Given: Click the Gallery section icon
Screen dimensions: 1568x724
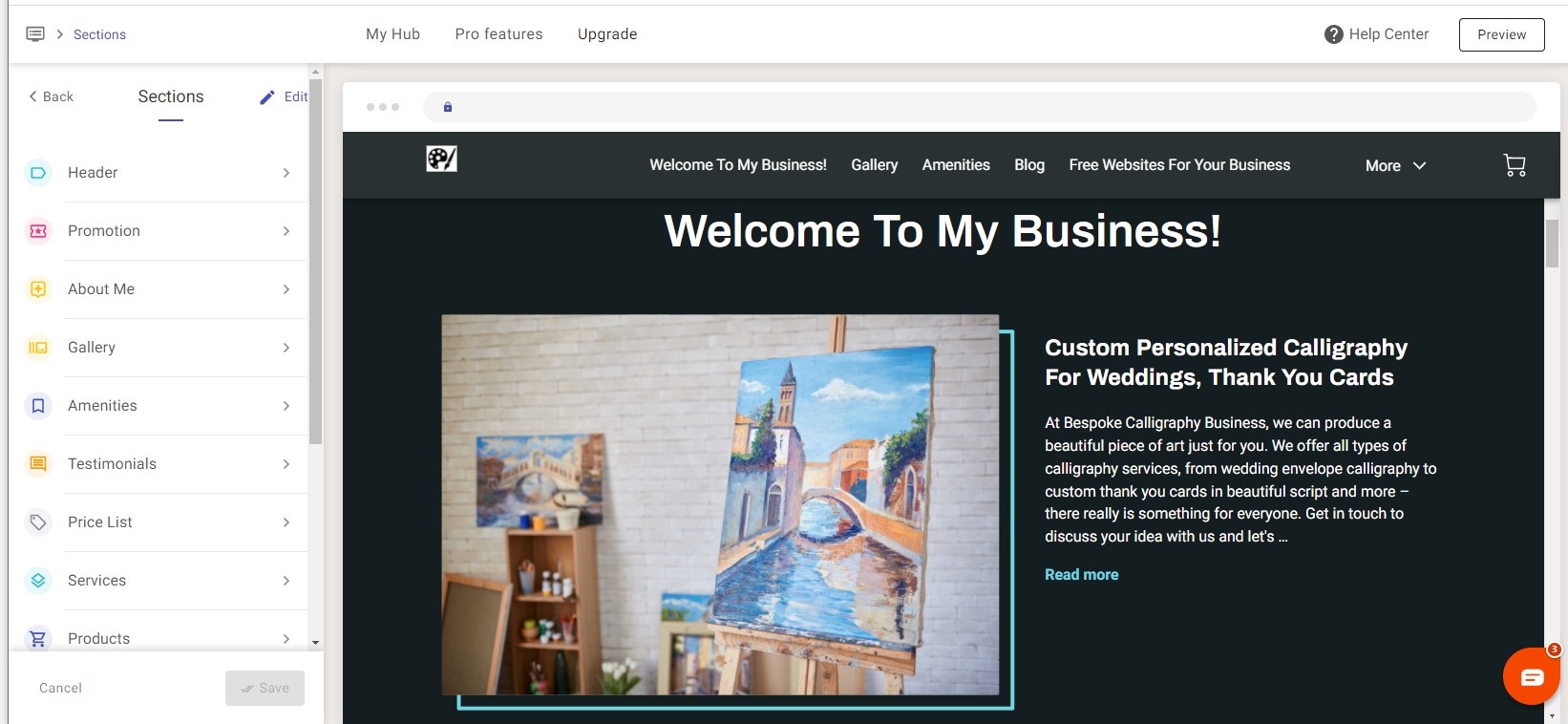Looking at the screenshot, I should click(38, 348).
